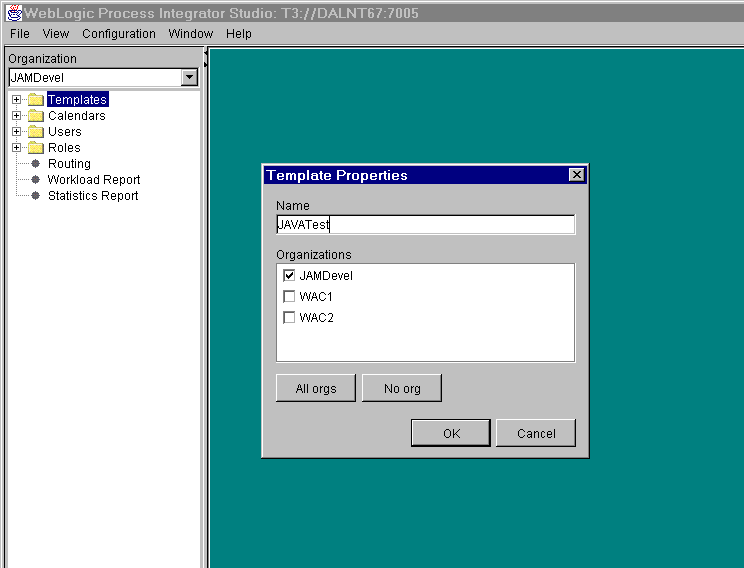The width and height of the screenshot is (744, 568).
Task: Click the Users folder icon
Action: click(36, 131)
